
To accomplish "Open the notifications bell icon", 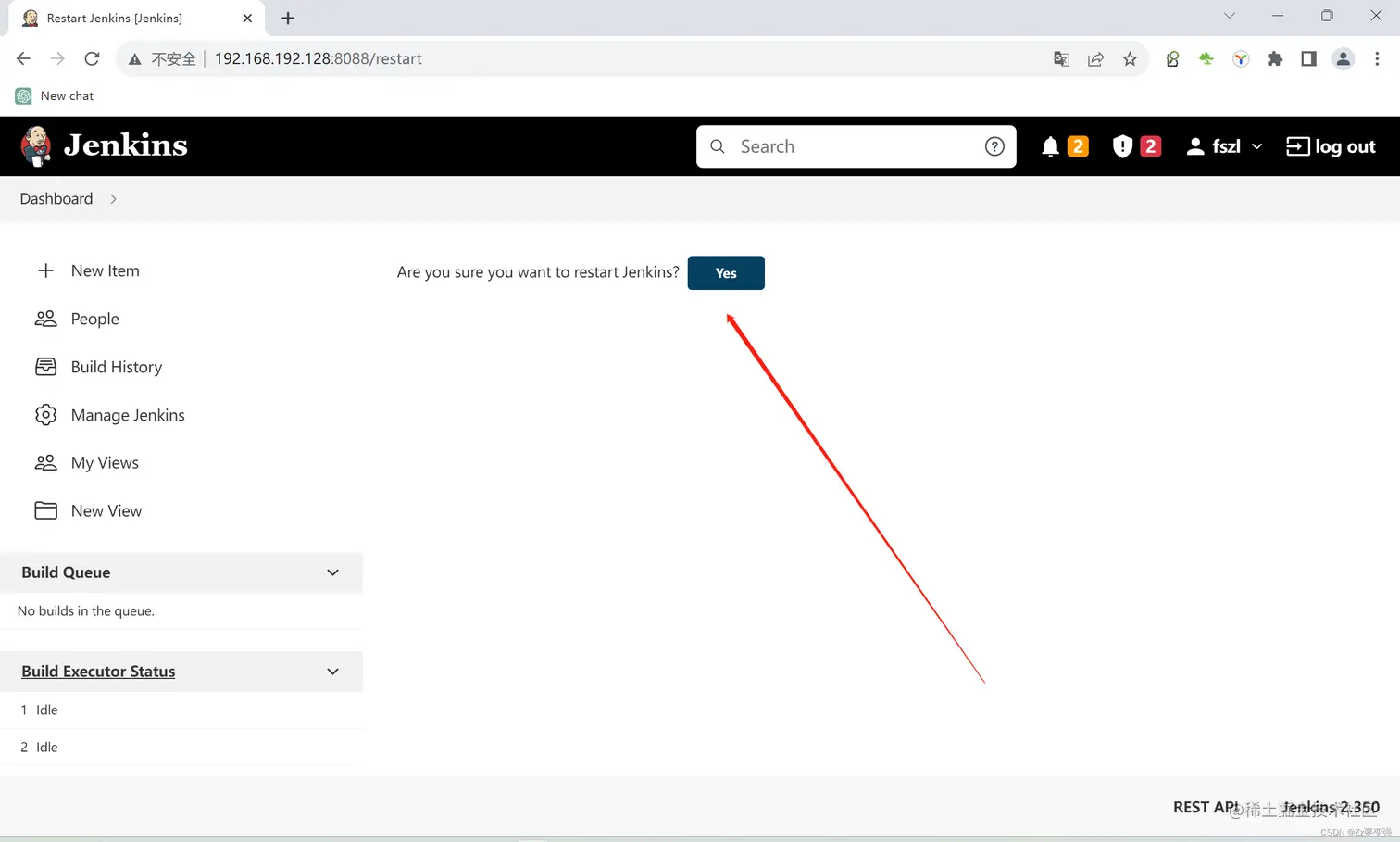I will pyautogui.click(x=1050, y=146).
